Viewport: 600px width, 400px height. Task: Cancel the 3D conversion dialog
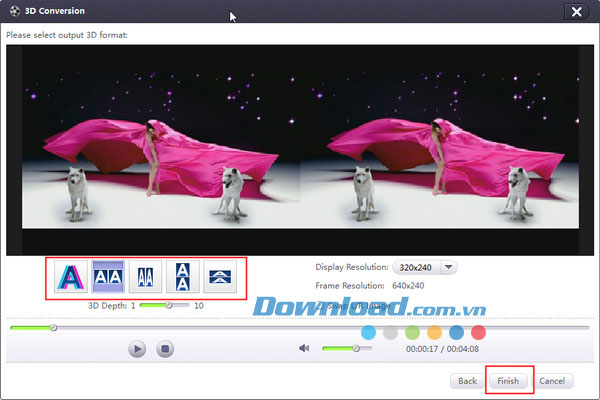click(552, 381)
